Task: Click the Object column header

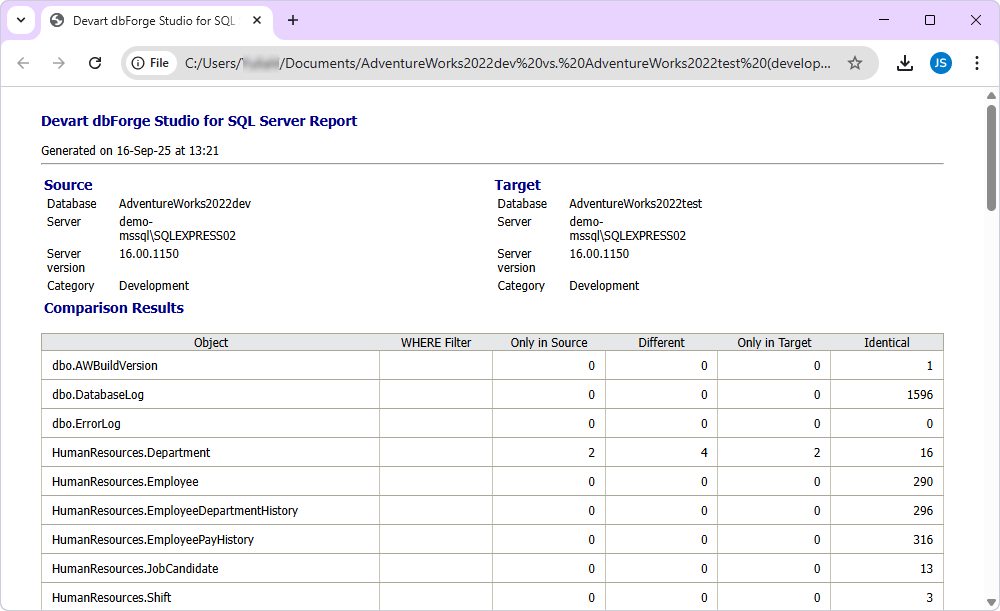Action: [211, 342]
